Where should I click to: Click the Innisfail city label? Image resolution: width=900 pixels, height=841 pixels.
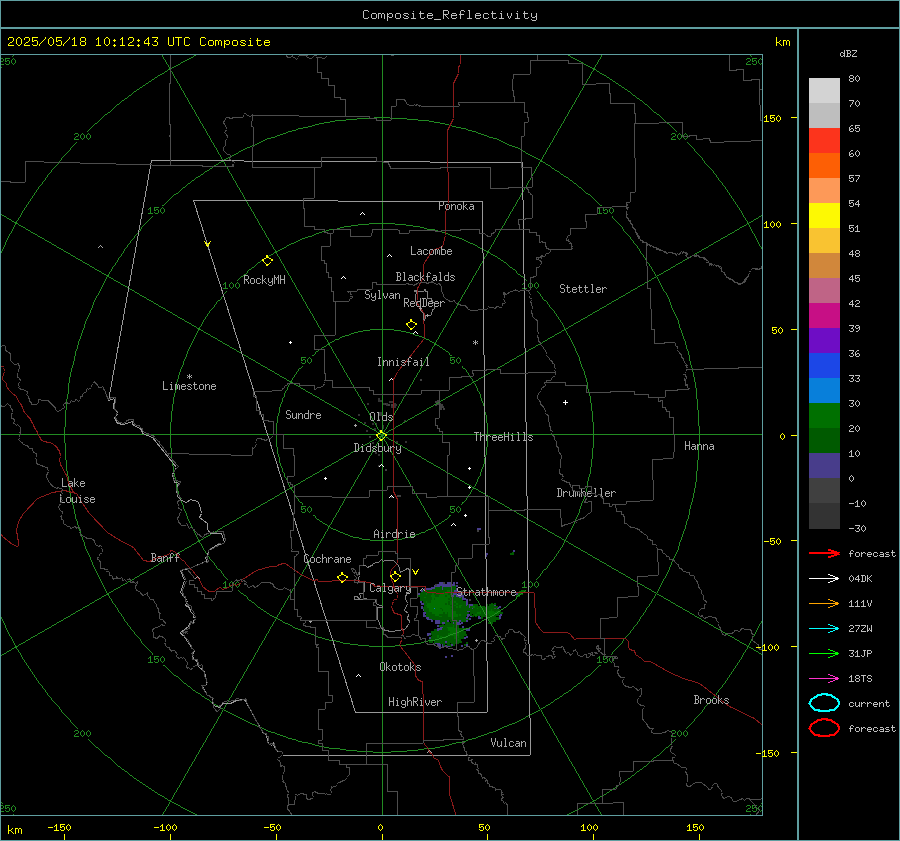pos(404,362)
